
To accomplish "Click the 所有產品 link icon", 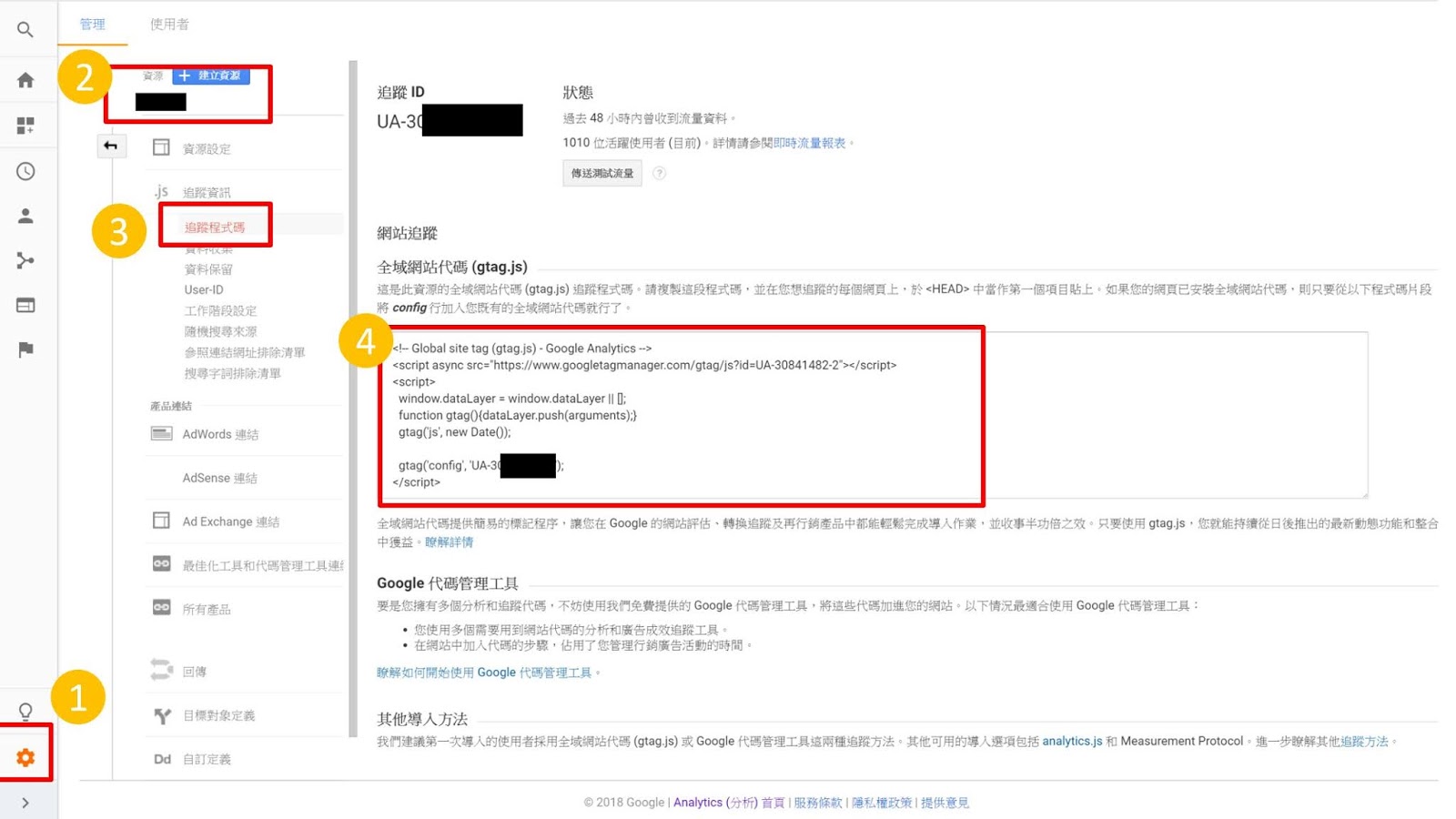I will point(161,608).
